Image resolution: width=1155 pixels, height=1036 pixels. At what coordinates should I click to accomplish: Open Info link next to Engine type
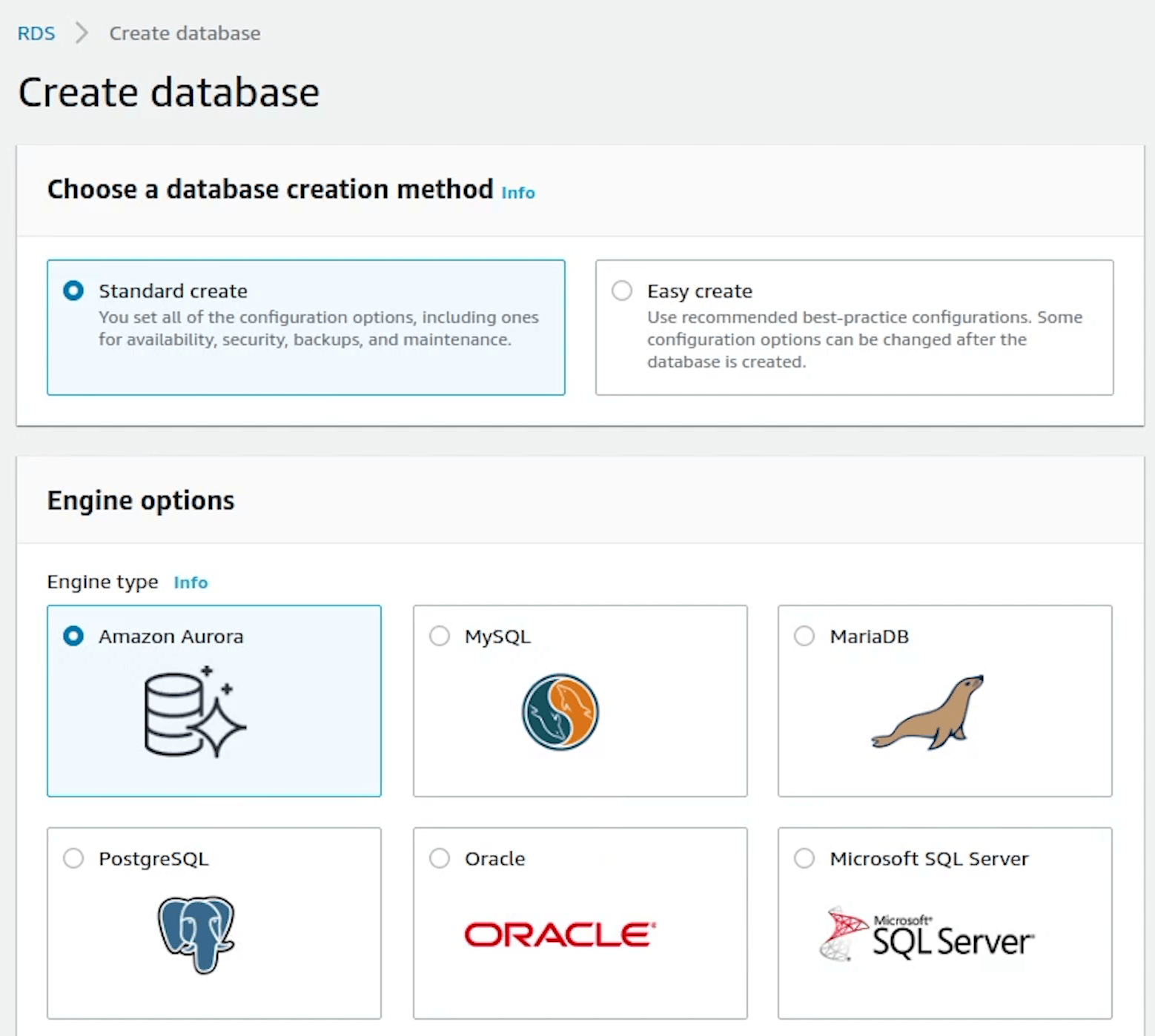point(191,582)
